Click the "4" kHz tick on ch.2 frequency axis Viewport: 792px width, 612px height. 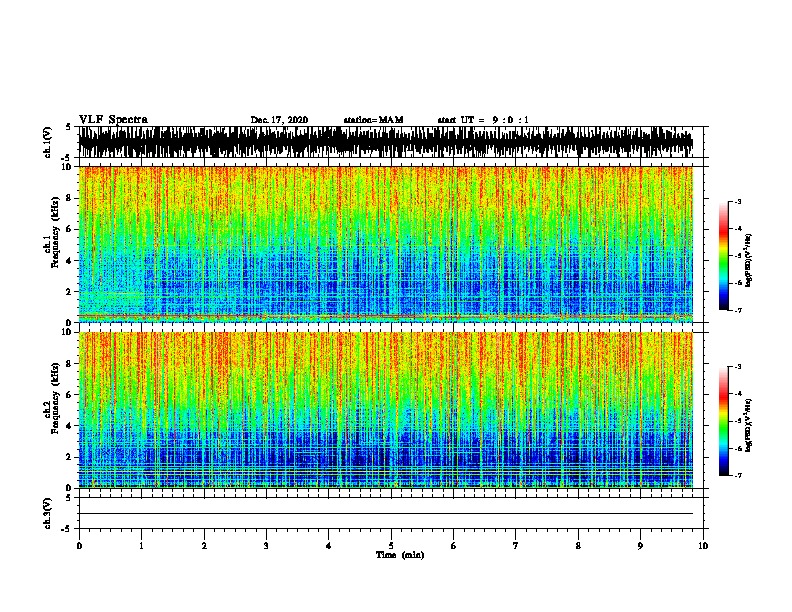coord(69,426)
